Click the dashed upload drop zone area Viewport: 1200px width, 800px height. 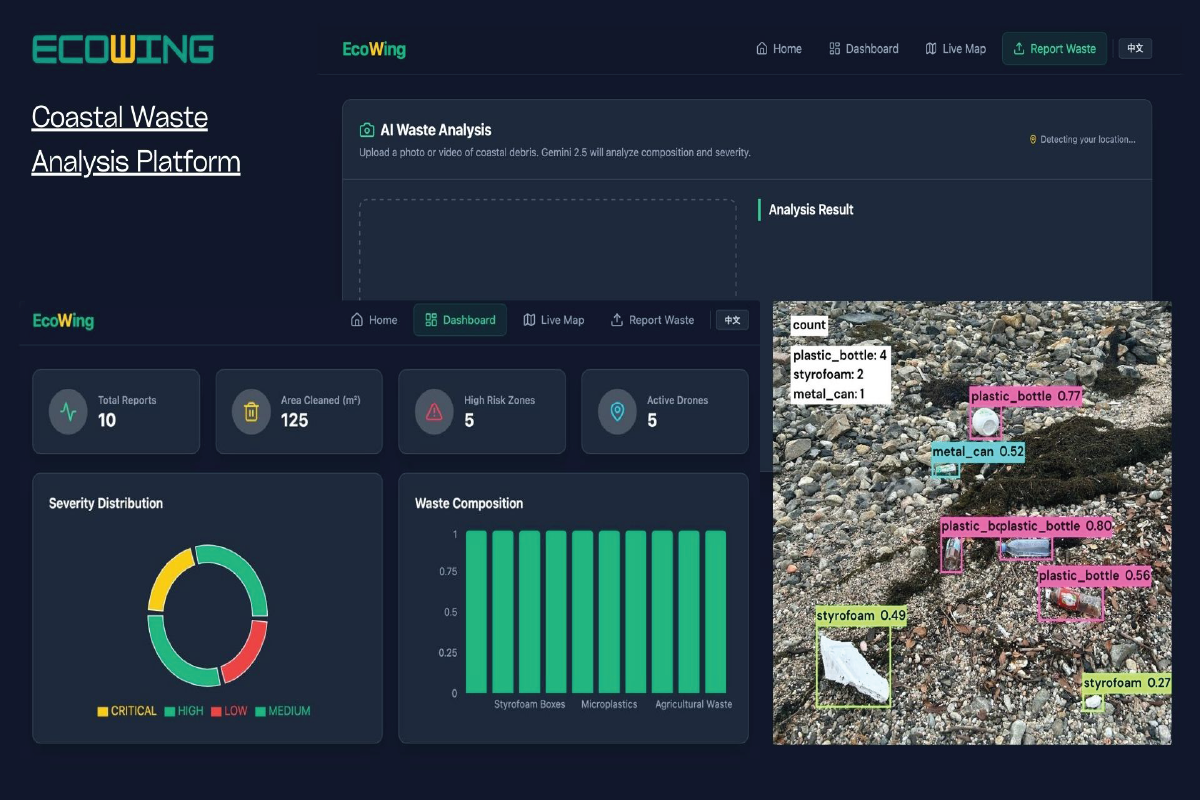(x=547, y=250)
